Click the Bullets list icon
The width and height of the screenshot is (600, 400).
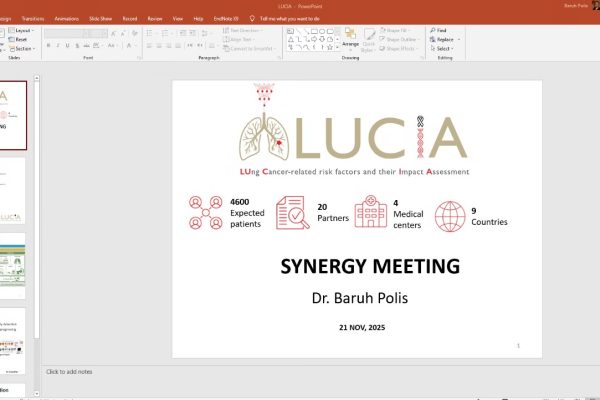[150, 33]
